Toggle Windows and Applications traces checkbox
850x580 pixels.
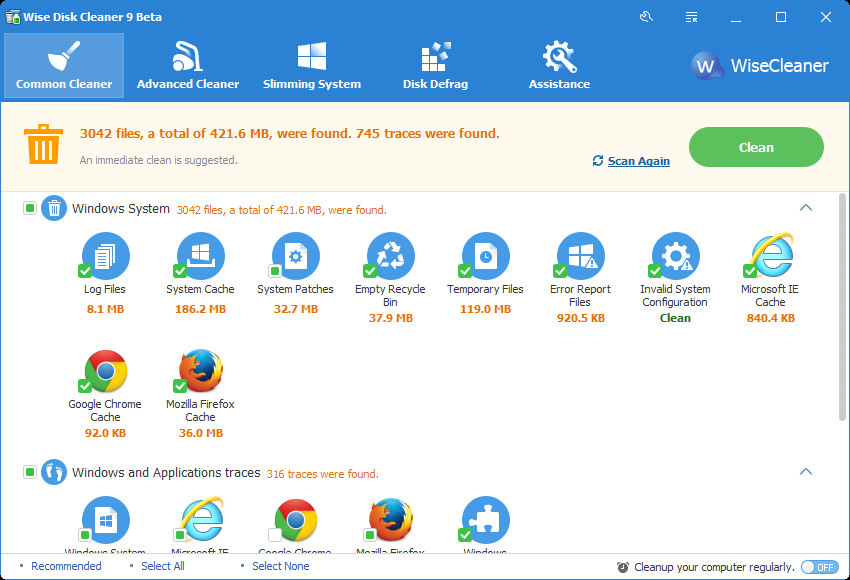point(30,472)
